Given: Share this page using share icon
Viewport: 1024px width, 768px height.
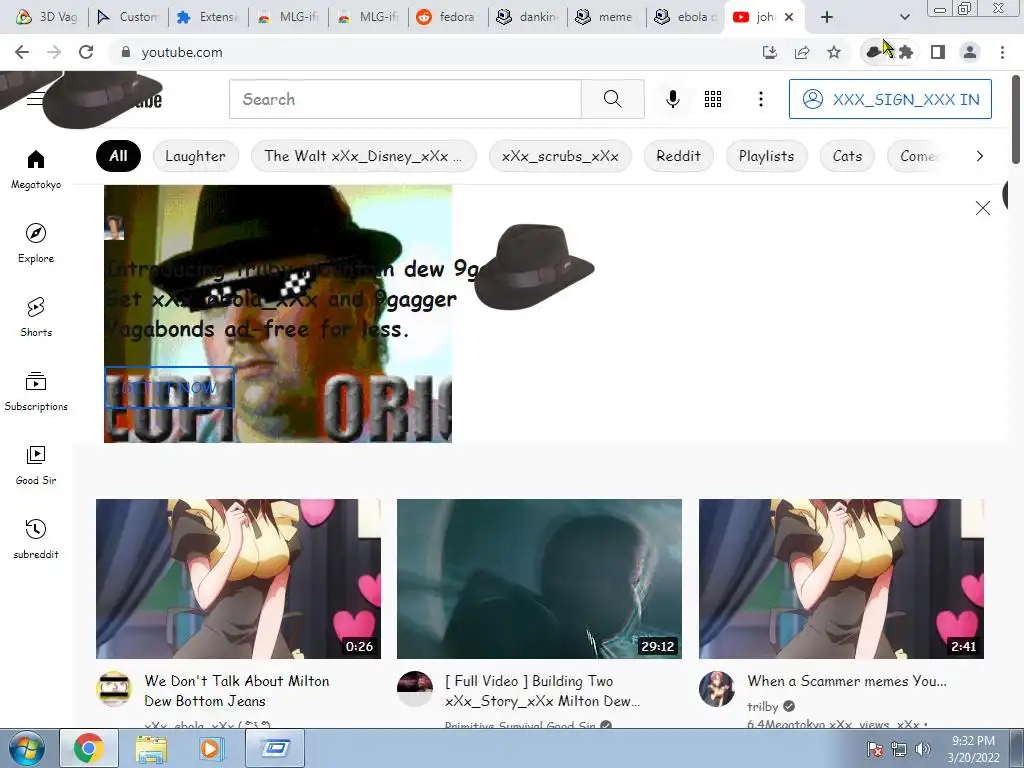Looking at the screenshot, I should point(802,52).
